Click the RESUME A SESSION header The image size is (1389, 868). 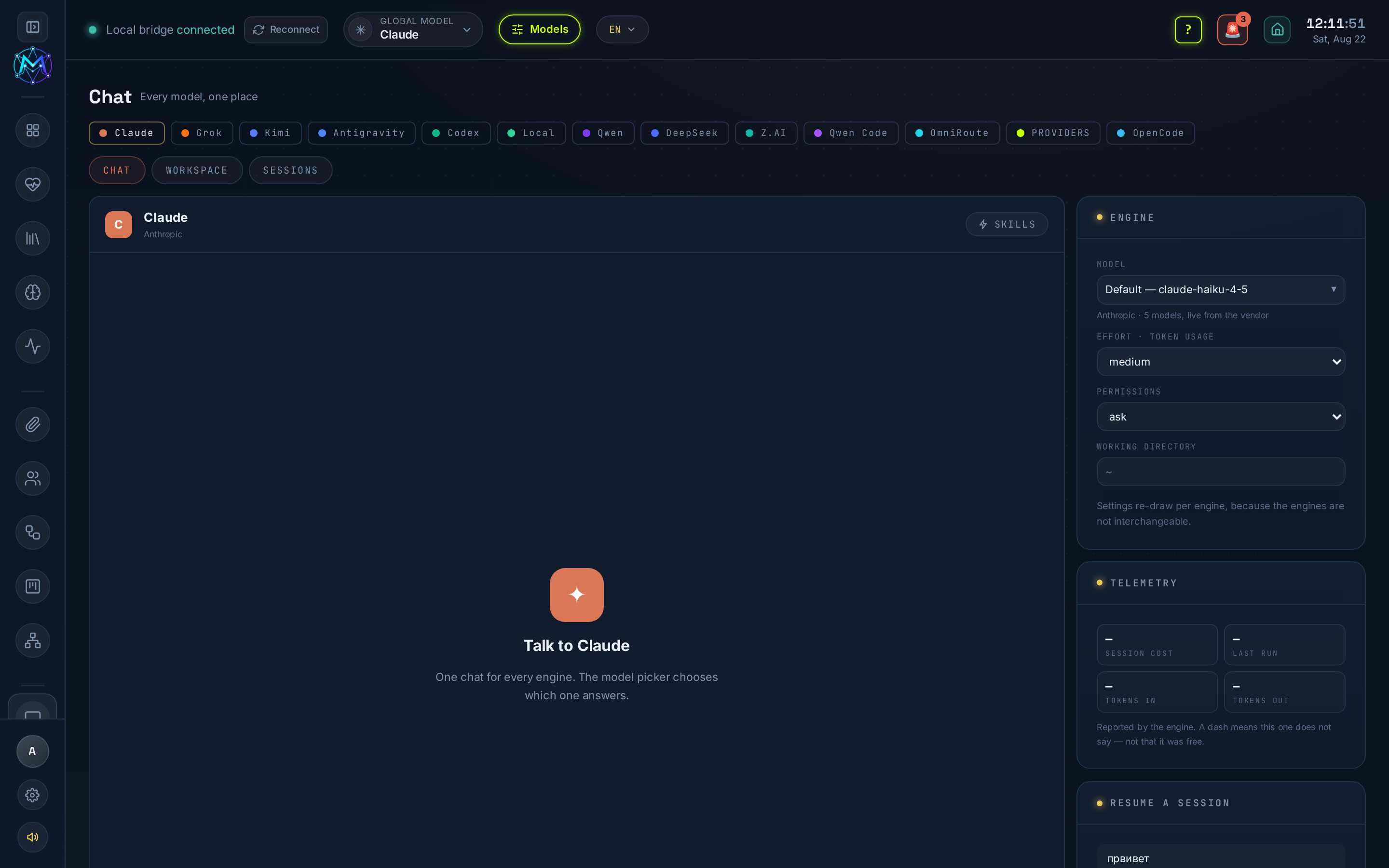tap(1221, 803)
